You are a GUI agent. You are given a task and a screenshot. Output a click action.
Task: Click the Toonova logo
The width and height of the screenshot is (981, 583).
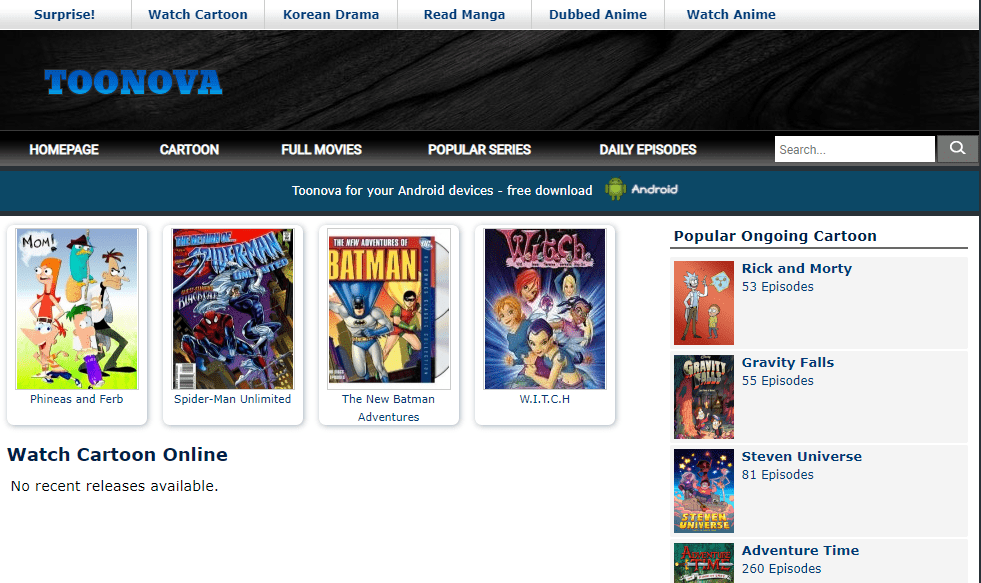133,82
